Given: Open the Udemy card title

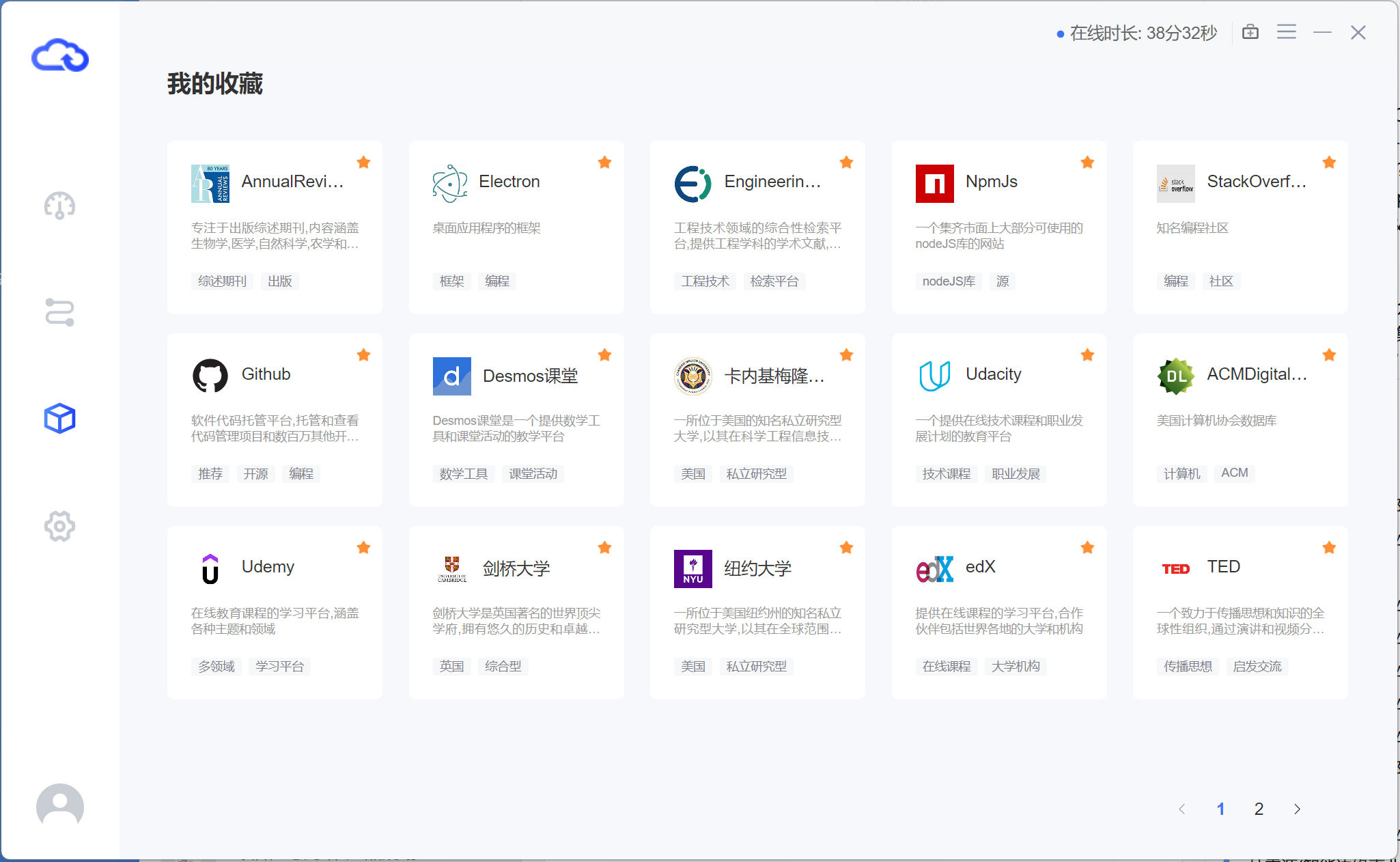Looking at the screenshot, I should point(268,567).
